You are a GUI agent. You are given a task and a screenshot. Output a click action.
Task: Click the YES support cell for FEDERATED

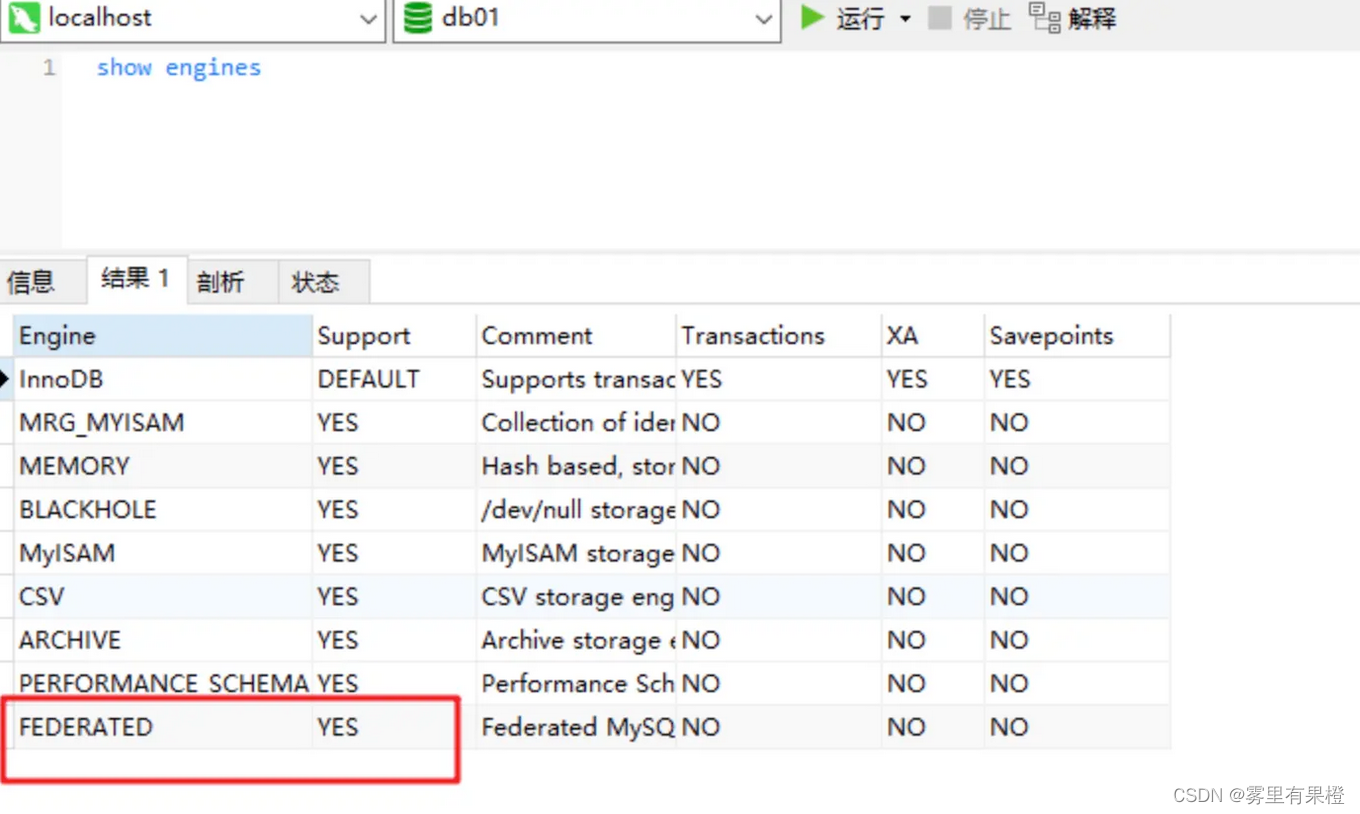(394, 727)
